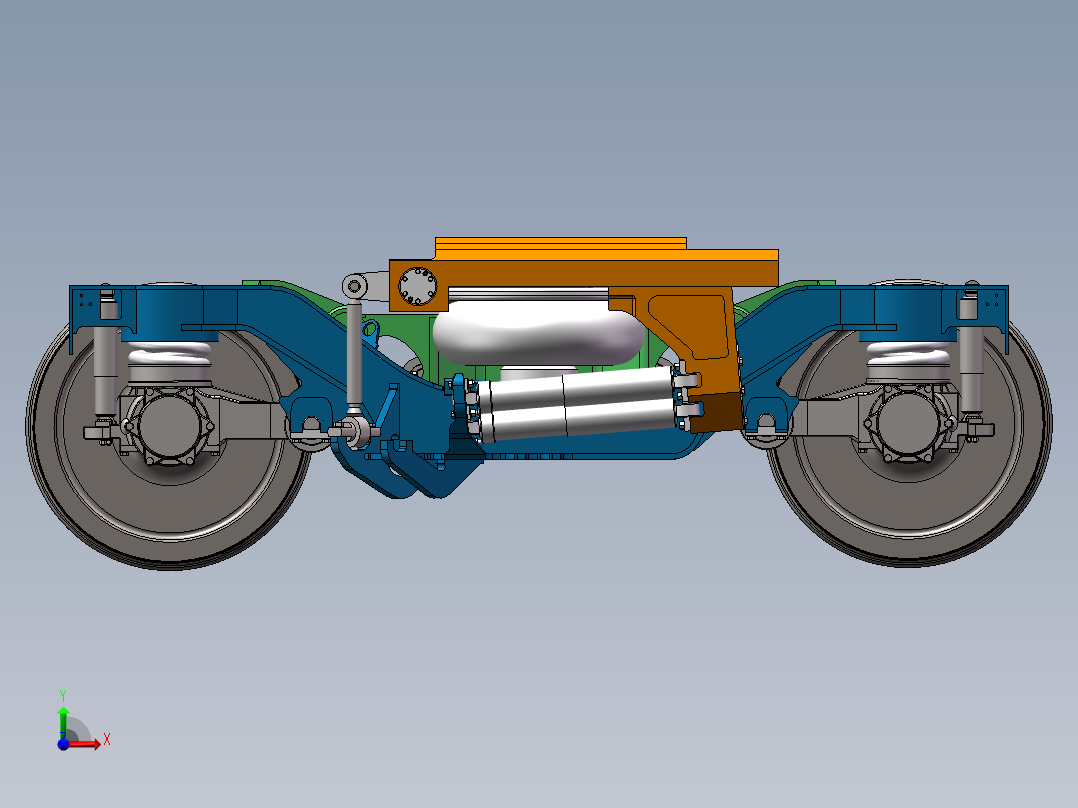Select the vertical grey link rod

[x=354, y=354]
